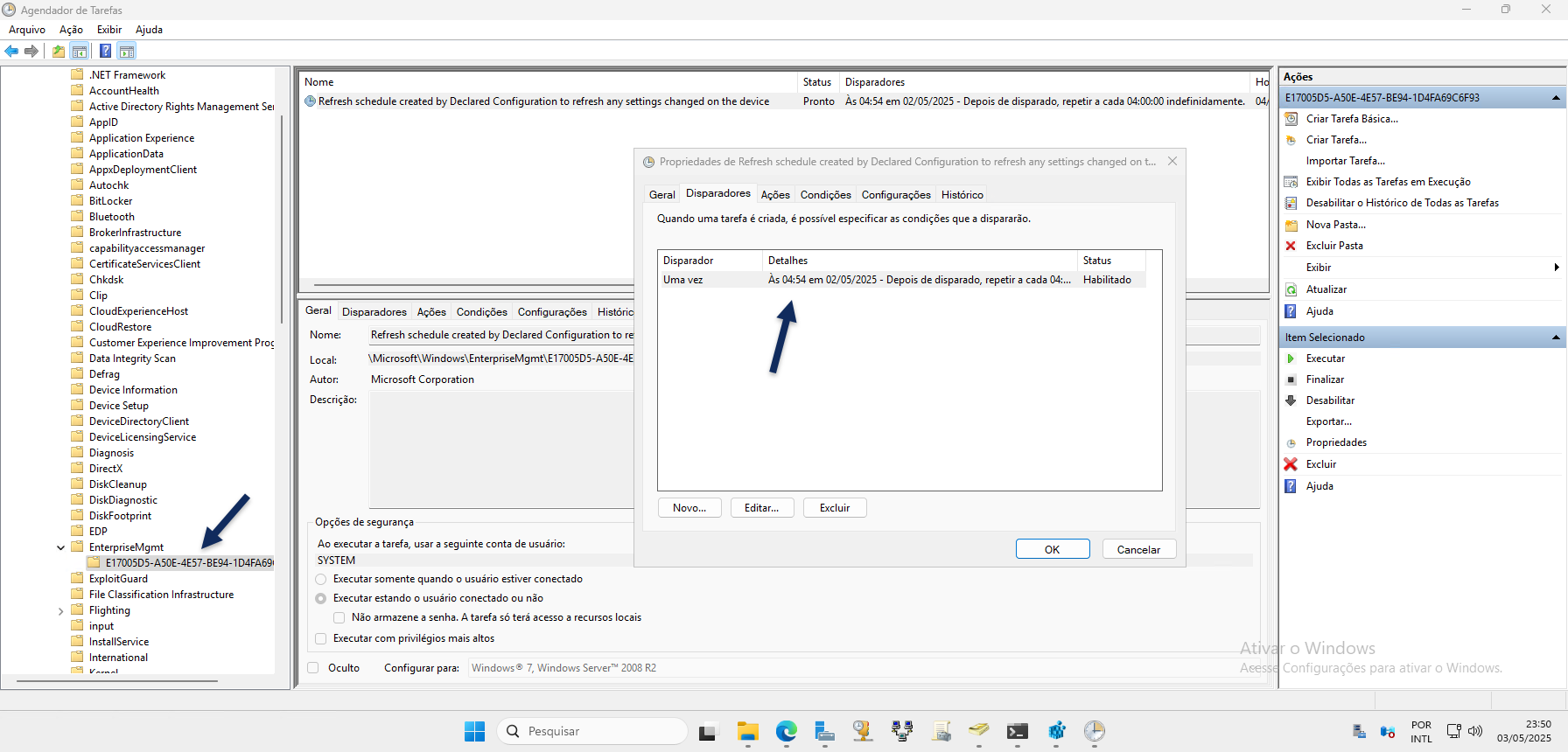The image size is (1568, 752).
Task: Click the Cancelar button
Action: click(x=1138, y=549)
